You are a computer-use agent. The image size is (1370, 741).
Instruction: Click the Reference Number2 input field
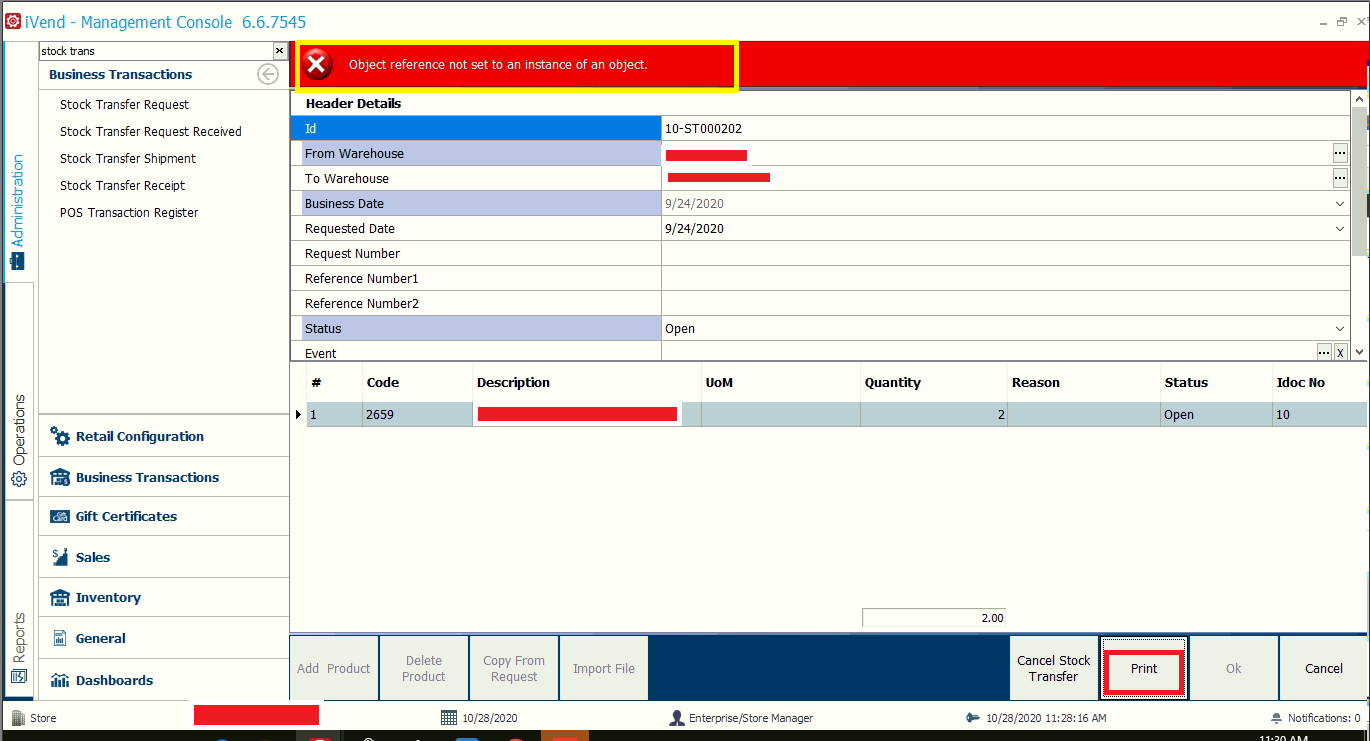click(1005, 303)
